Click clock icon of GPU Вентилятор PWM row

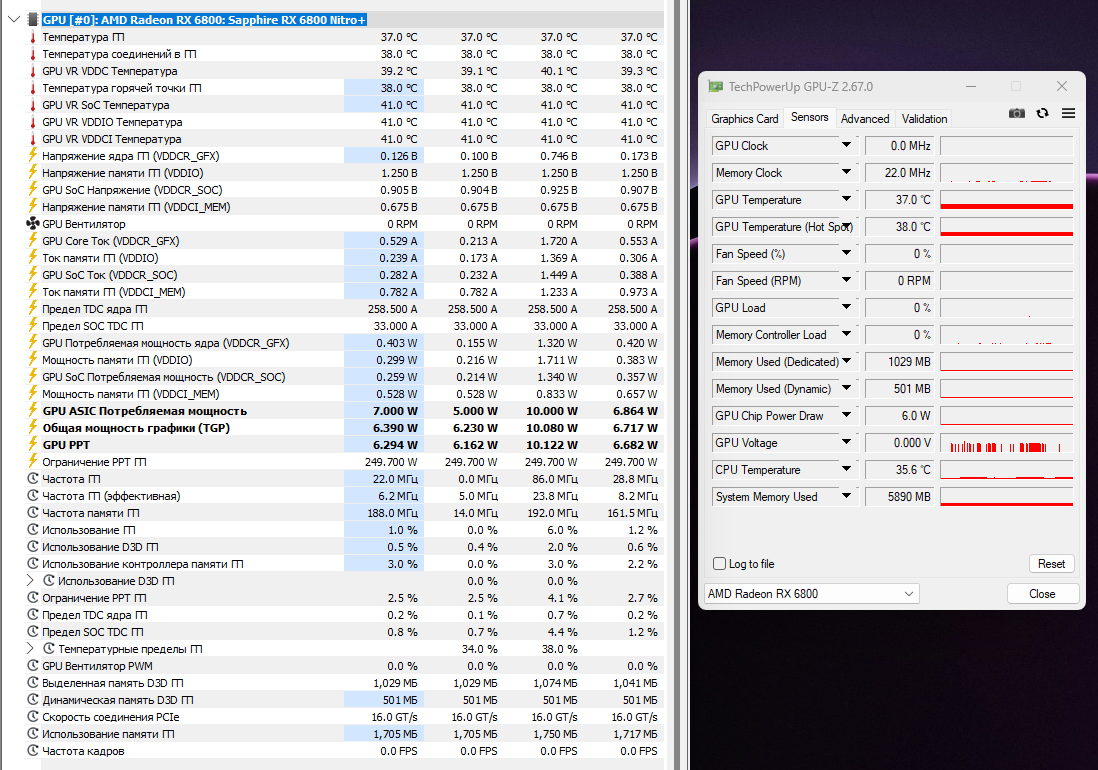32,666
